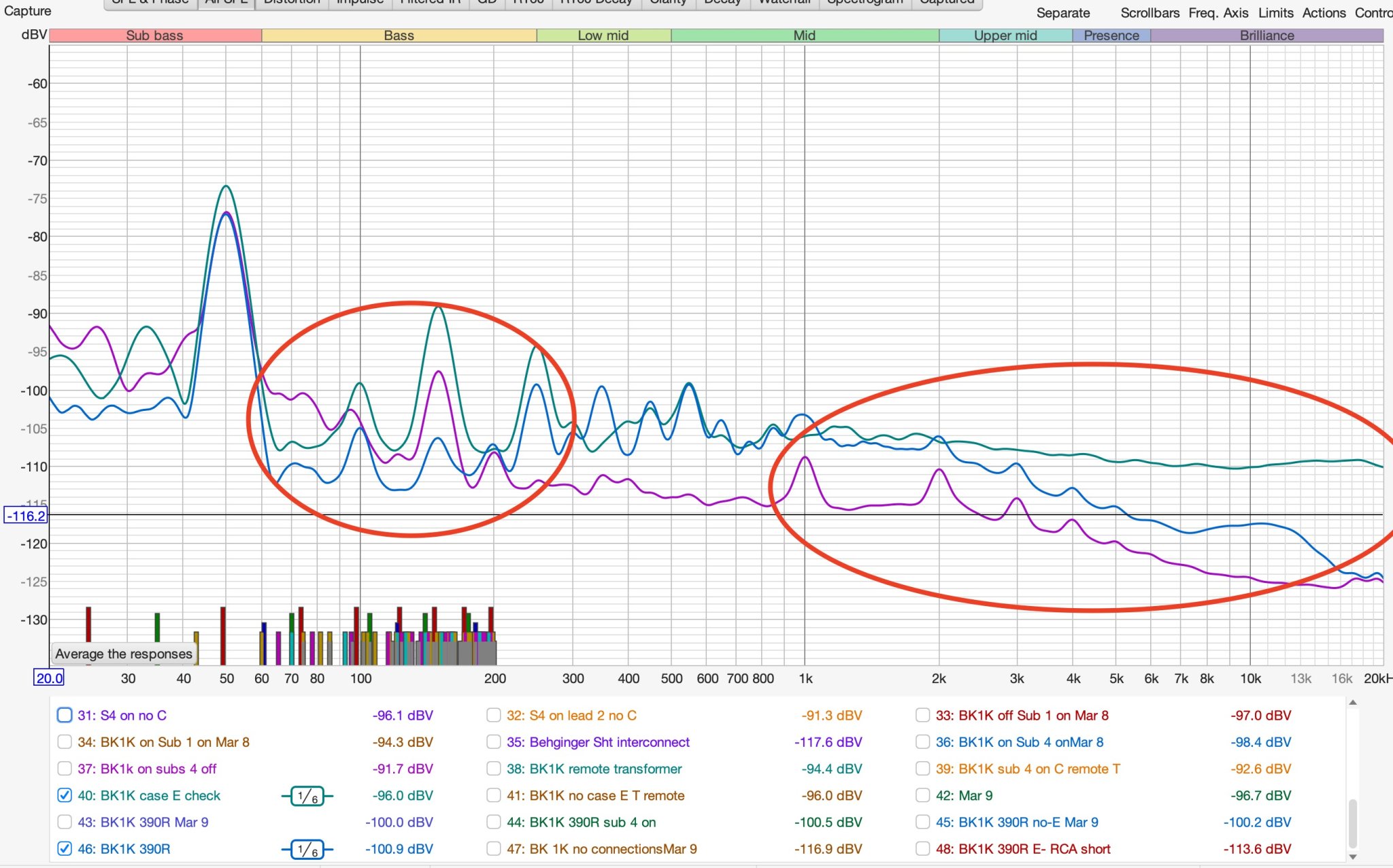Click the -116.9 dBV value of trace 47
This screenshot has width=1393, height=868.
pos(828,849)
